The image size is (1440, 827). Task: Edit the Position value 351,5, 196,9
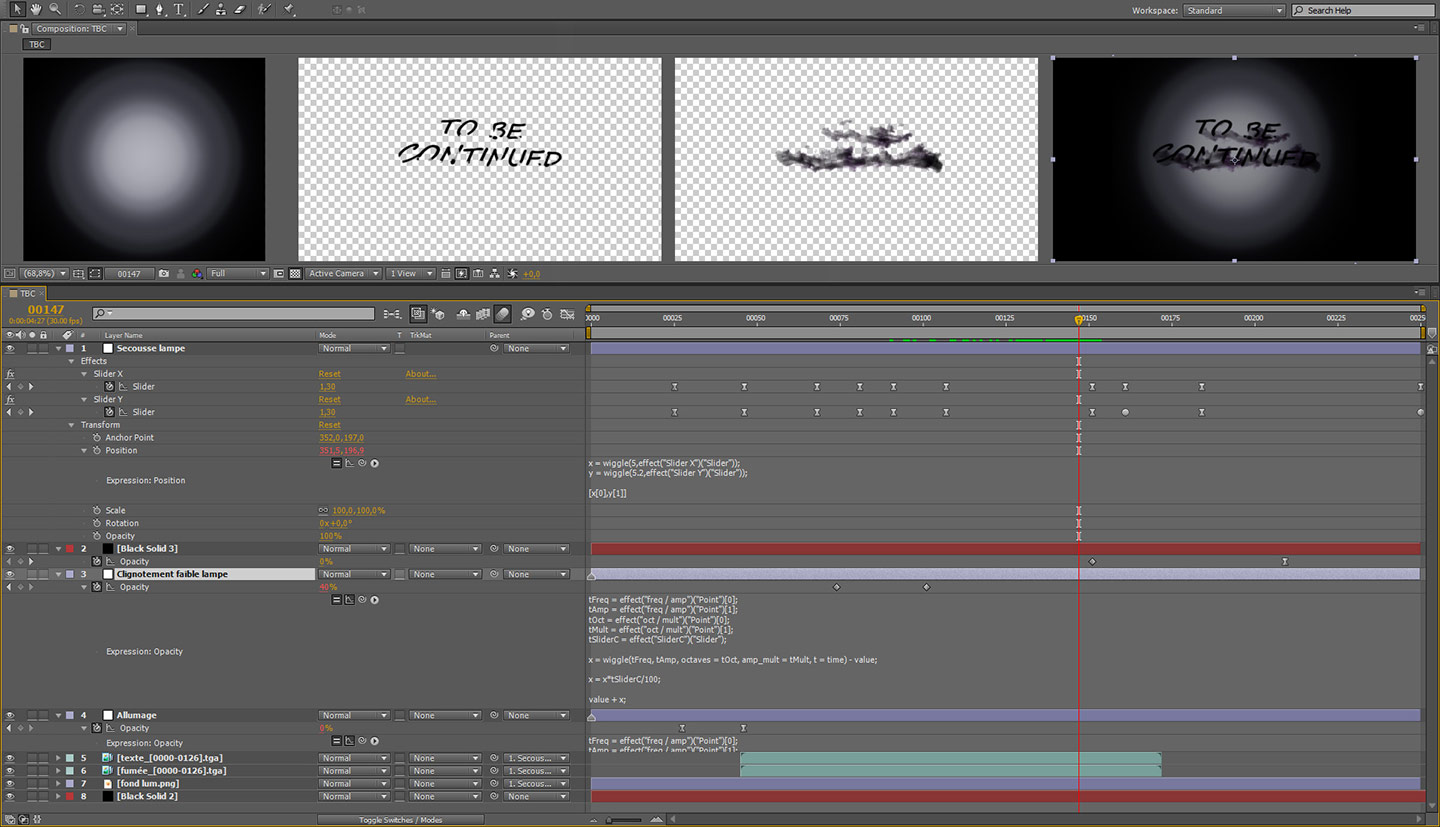(x=341, y=451)
